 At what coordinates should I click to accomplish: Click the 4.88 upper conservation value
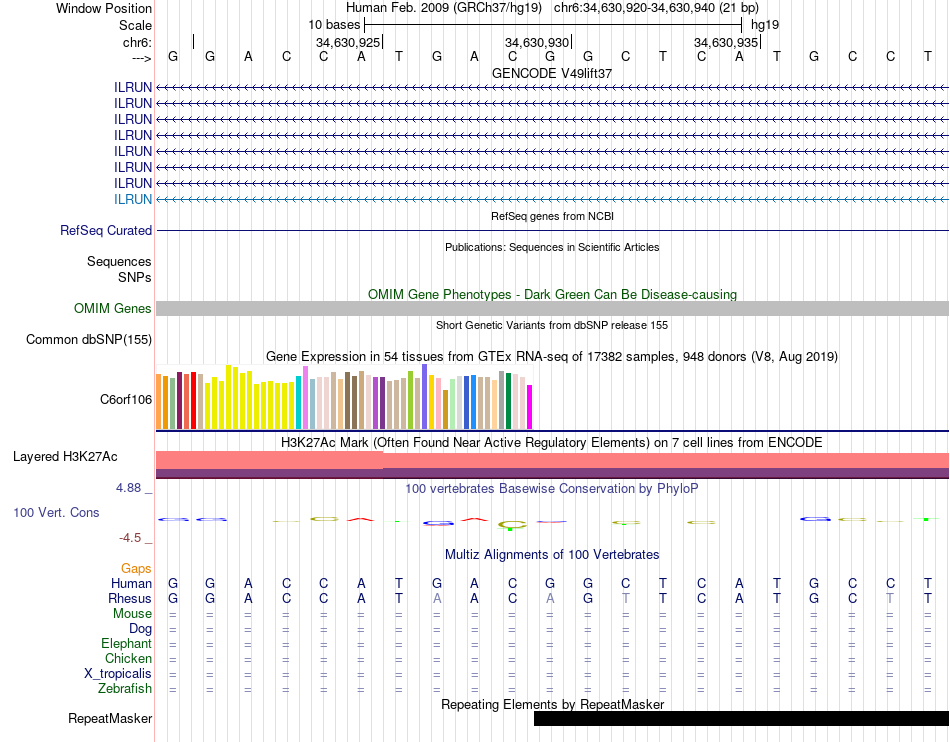point(129,488)
